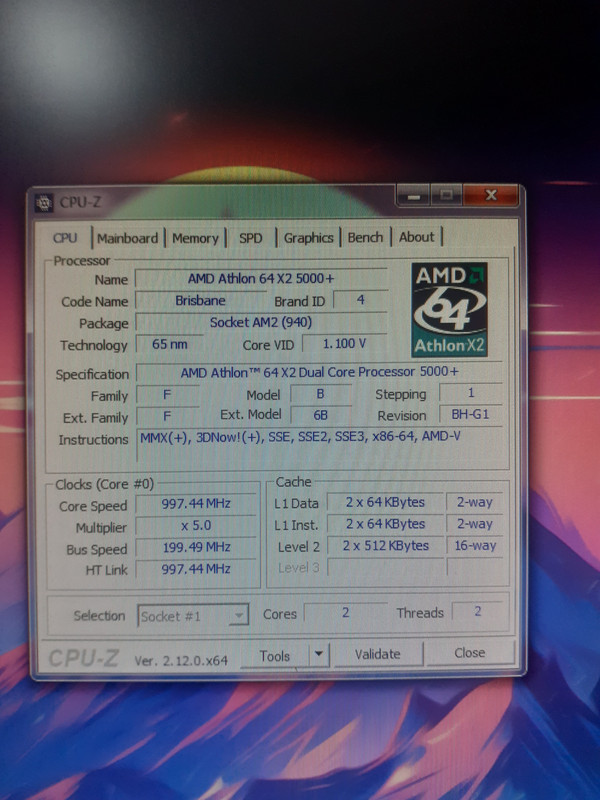Open the Graphics tab

308,238
